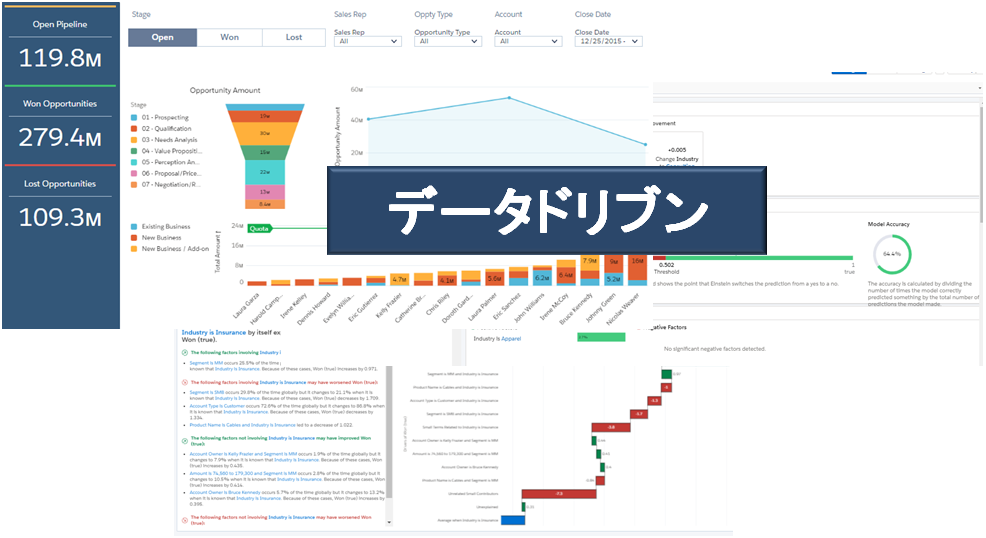986x538 pixels.
Task: Click the Model Accuracy 64.4% gauge
Action: [892, 254]
